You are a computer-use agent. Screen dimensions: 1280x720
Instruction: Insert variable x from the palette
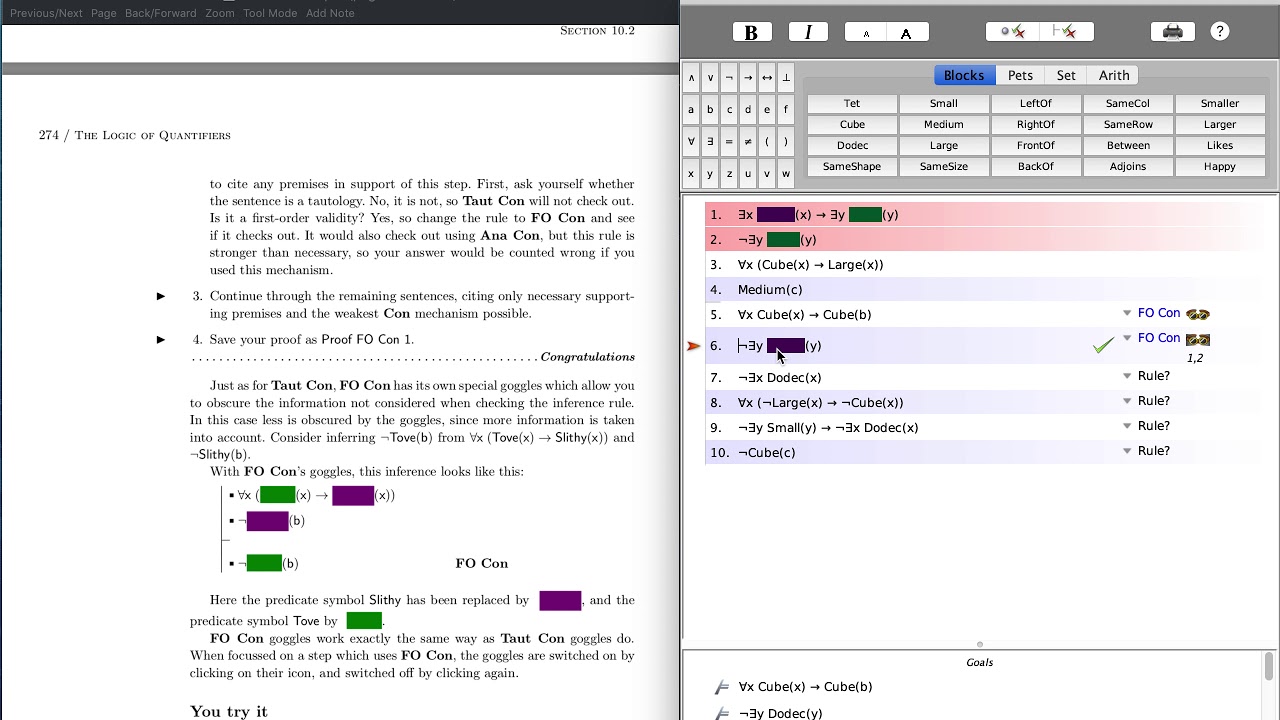[x=691, y=173]
